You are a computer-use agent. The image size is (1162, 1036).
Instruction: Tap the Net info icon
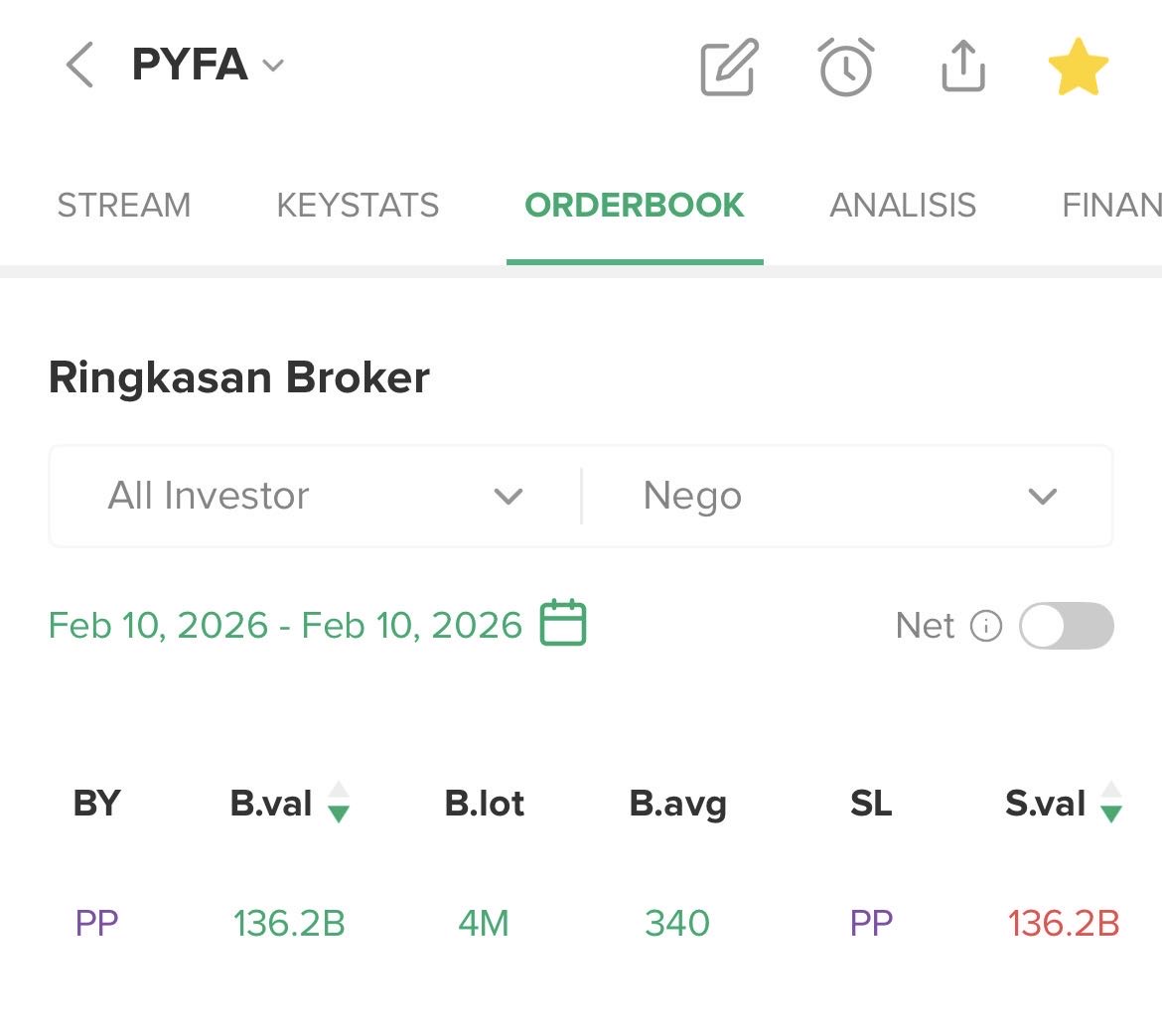pos(985,626)
